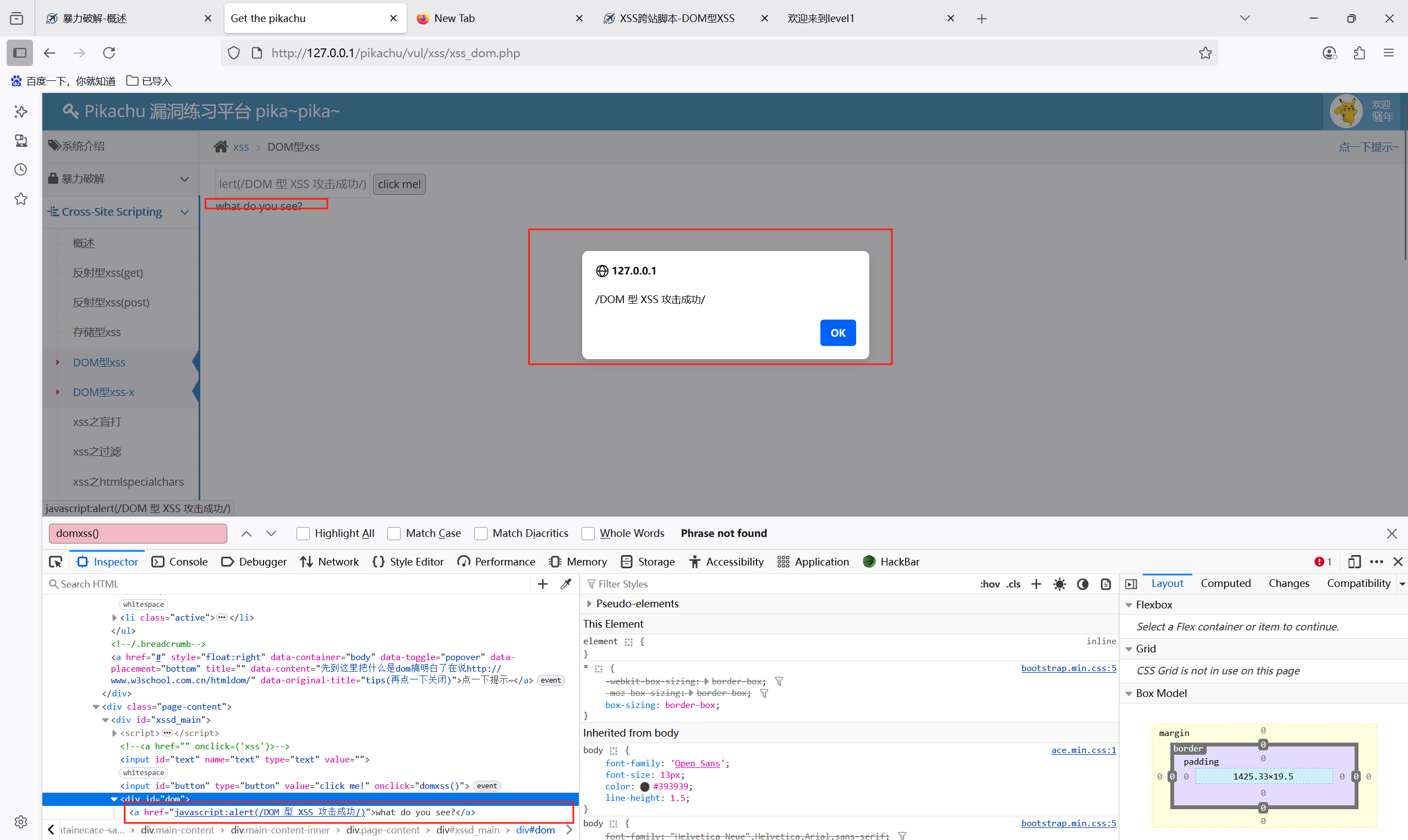Click the element picker icon in devtools
This screenshot has height=840, width=1408.
coord(56,562)
